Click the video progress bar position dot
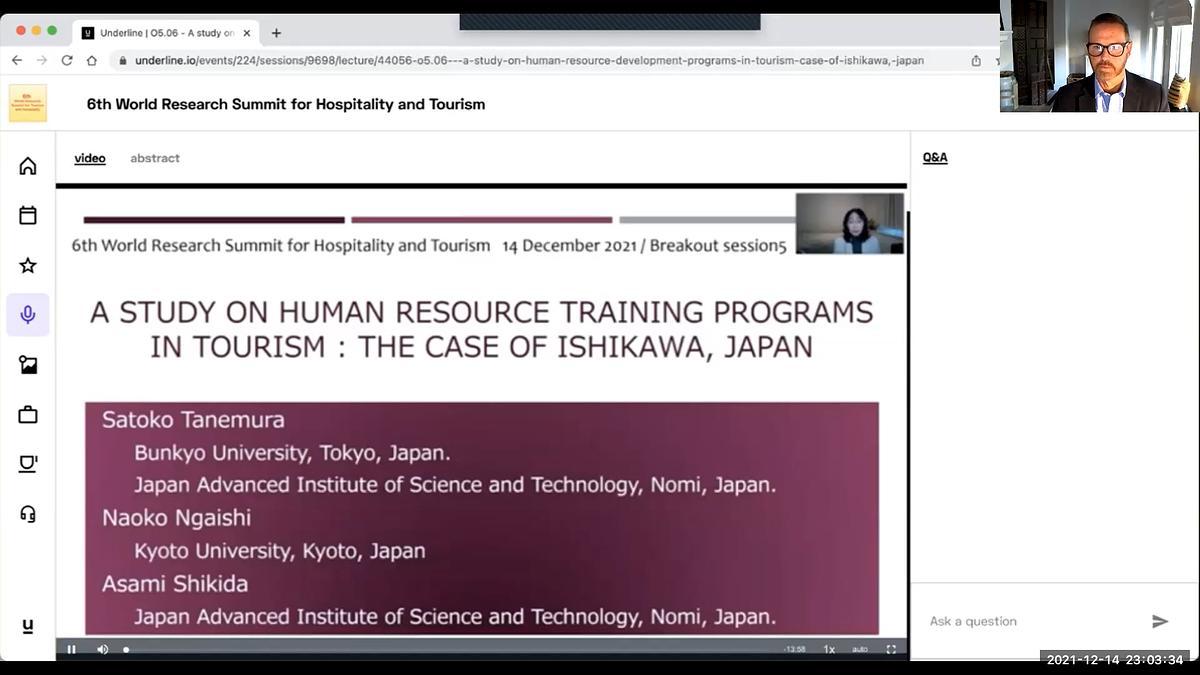The height and width of the screenshot is (675, 1200). [126, 649]
